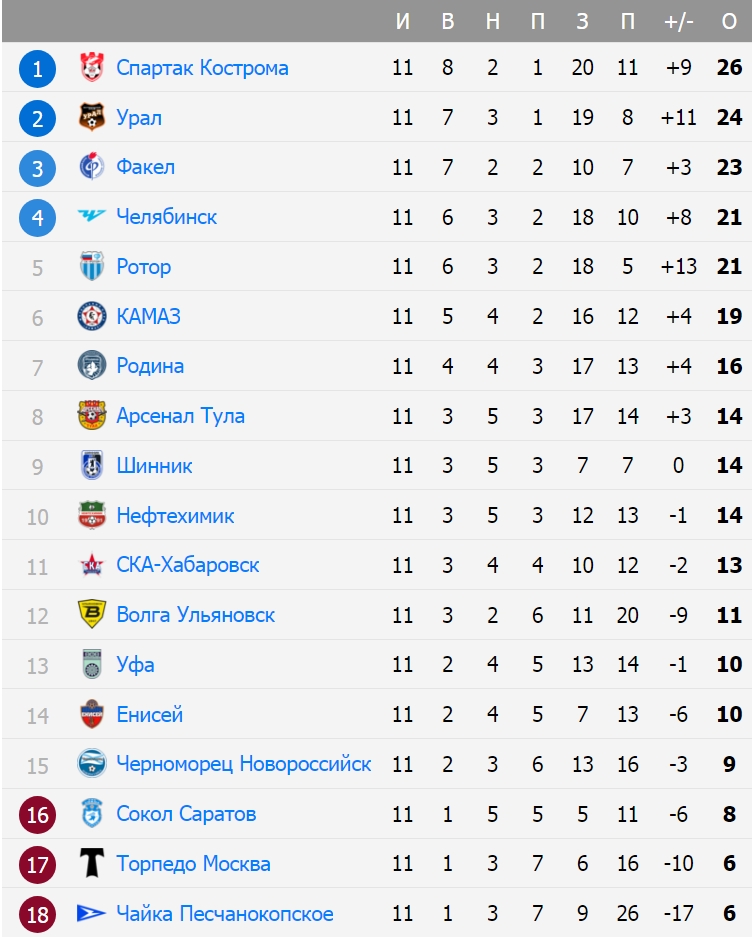Click the Чайка Песчанокопское pennant icon

pyautogui.click(x=91, y=914)
